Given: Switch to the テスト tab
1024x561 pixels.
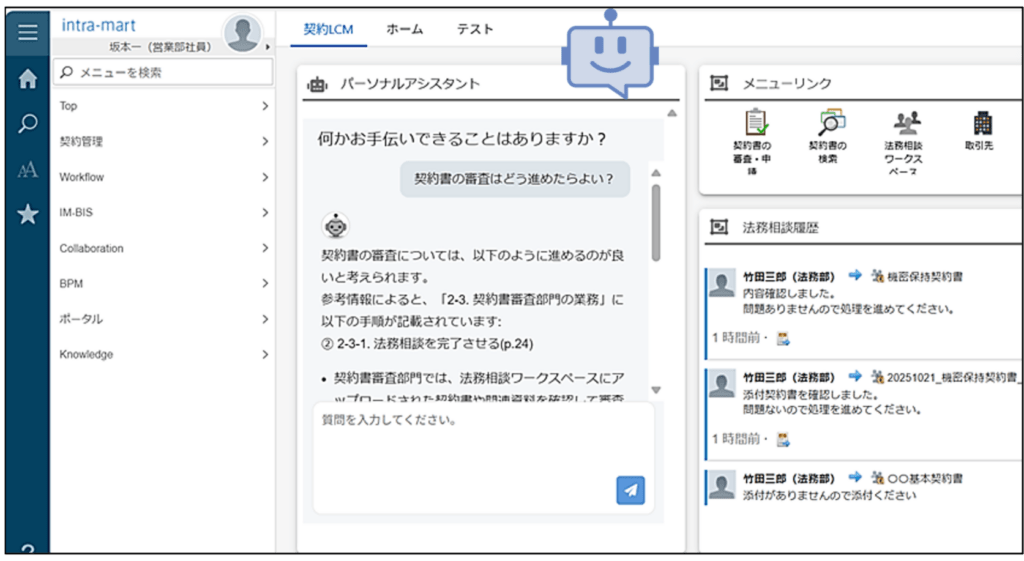Looking at the screenshot, I should click(475, 29).
